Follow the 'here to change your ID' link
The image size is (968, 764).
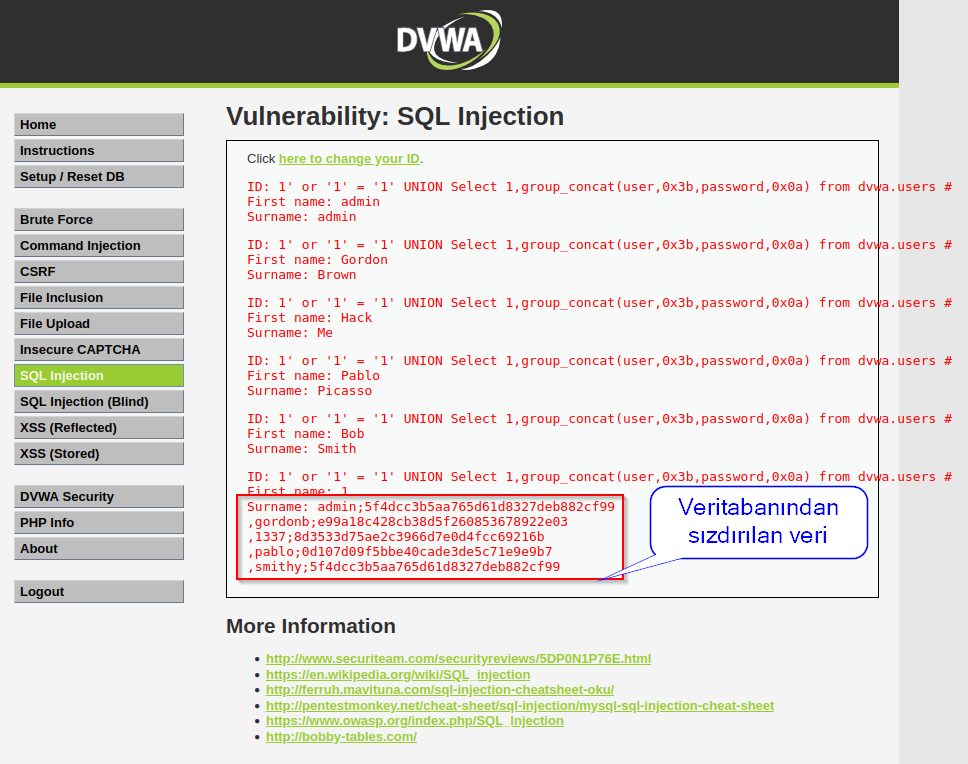349,159
